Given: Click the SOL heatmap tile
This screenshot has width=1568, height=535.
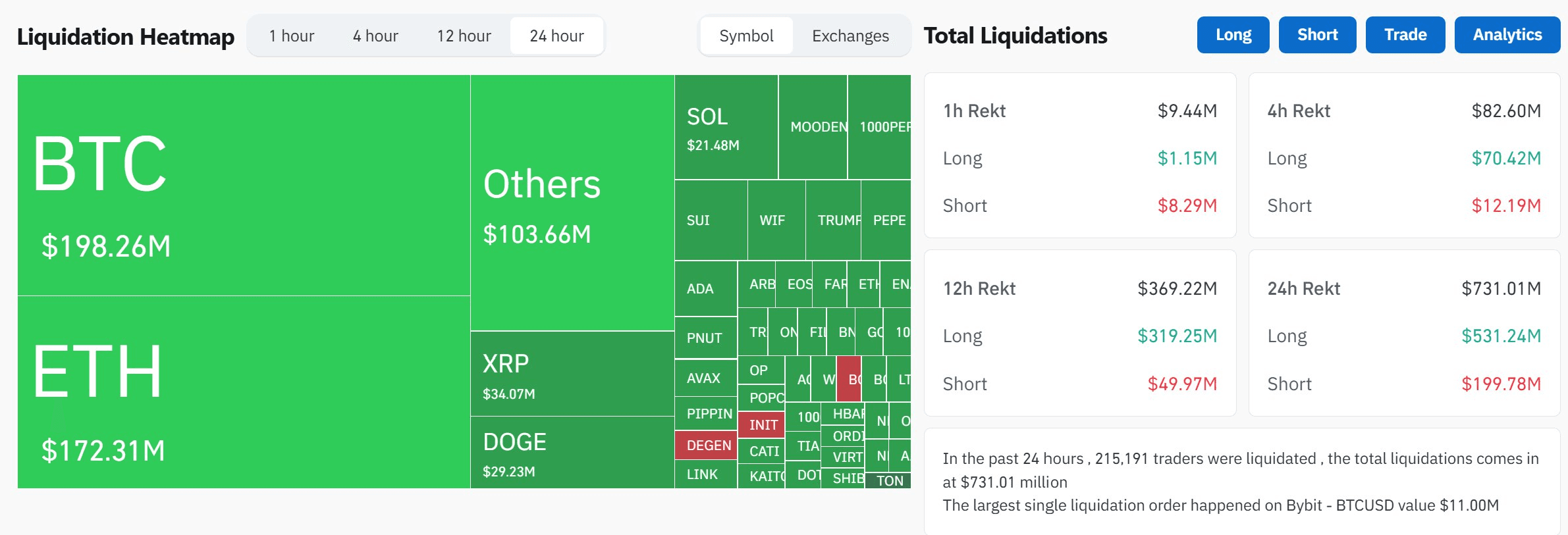Looking at the screenshot, I should point(726,127).
